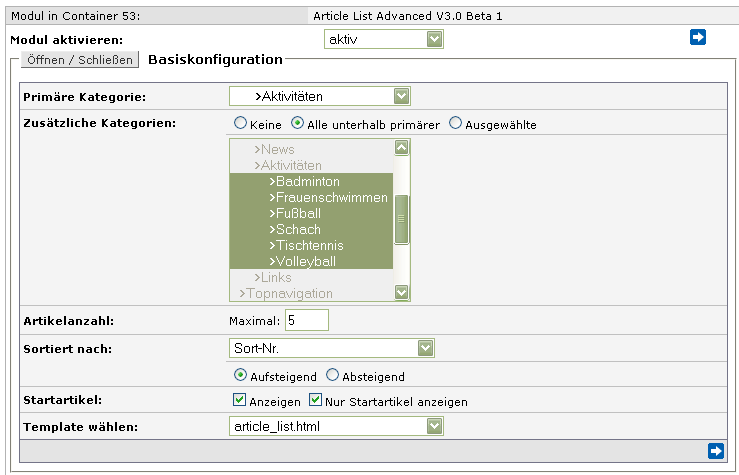Select the Keine radio button
The width and height of the screenshot is (739, 475).
(x=240, y=124)
